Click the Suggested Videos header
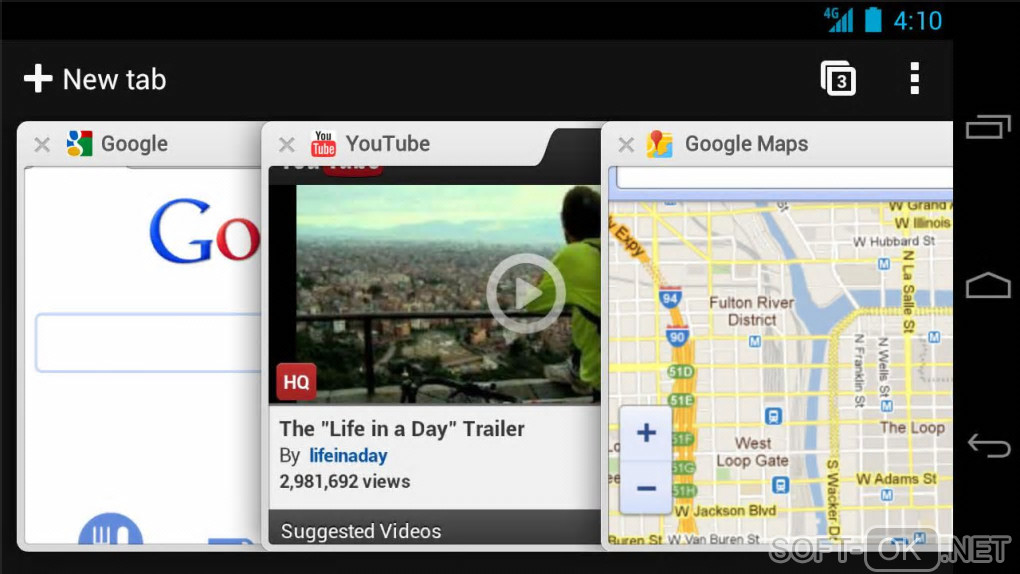Screen dimensions: 1020x574 click(x=361, y=531)
